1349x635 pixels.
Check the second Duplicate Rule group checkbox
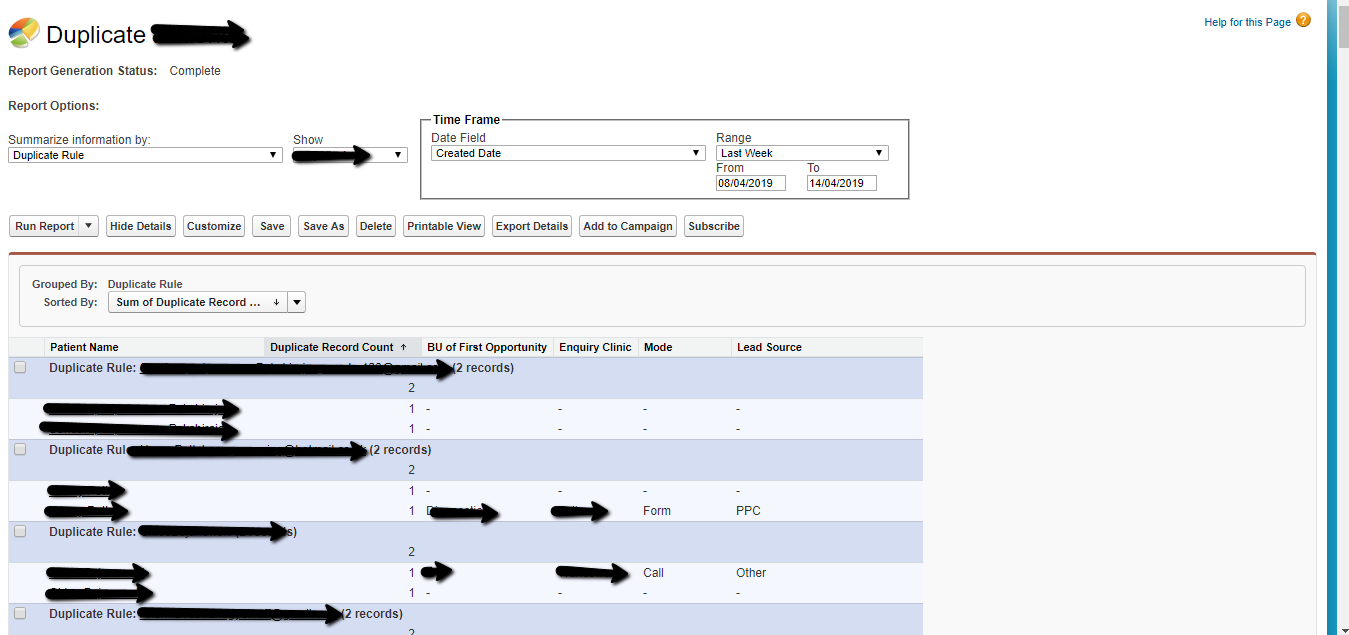click(x=20, y=450)
